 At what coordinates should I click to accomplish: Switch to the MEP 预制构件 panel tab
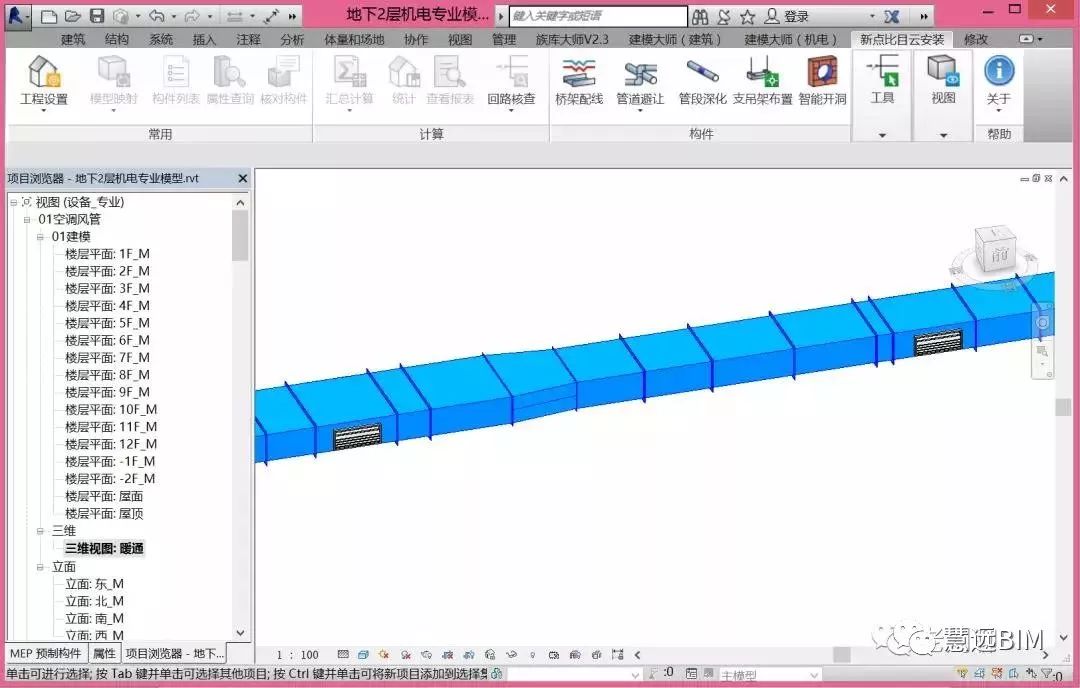[45, 654]
